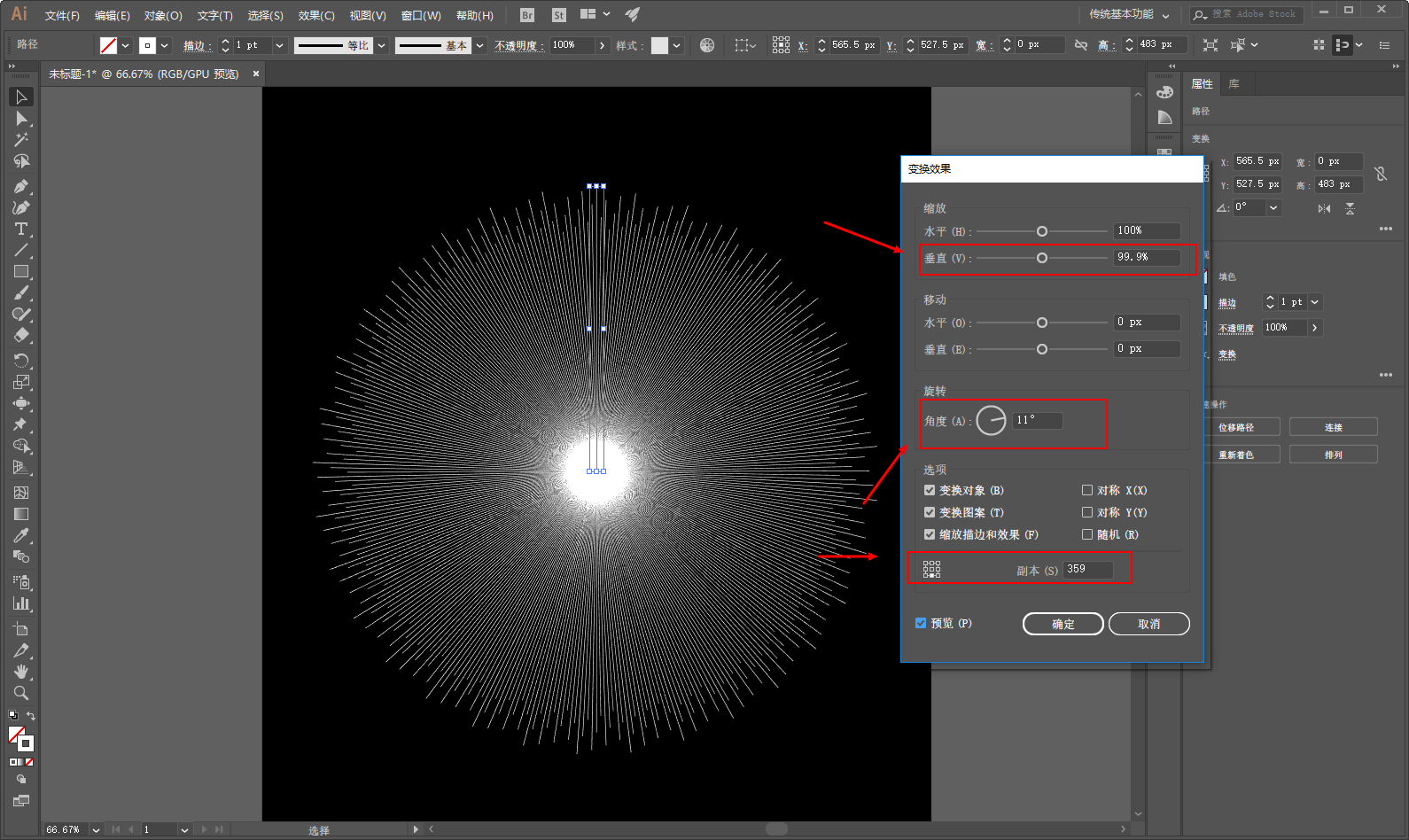Select the Selection tool in the toolbar
The width and height of the screenshot is (1409, 840).
click(21, 97)
